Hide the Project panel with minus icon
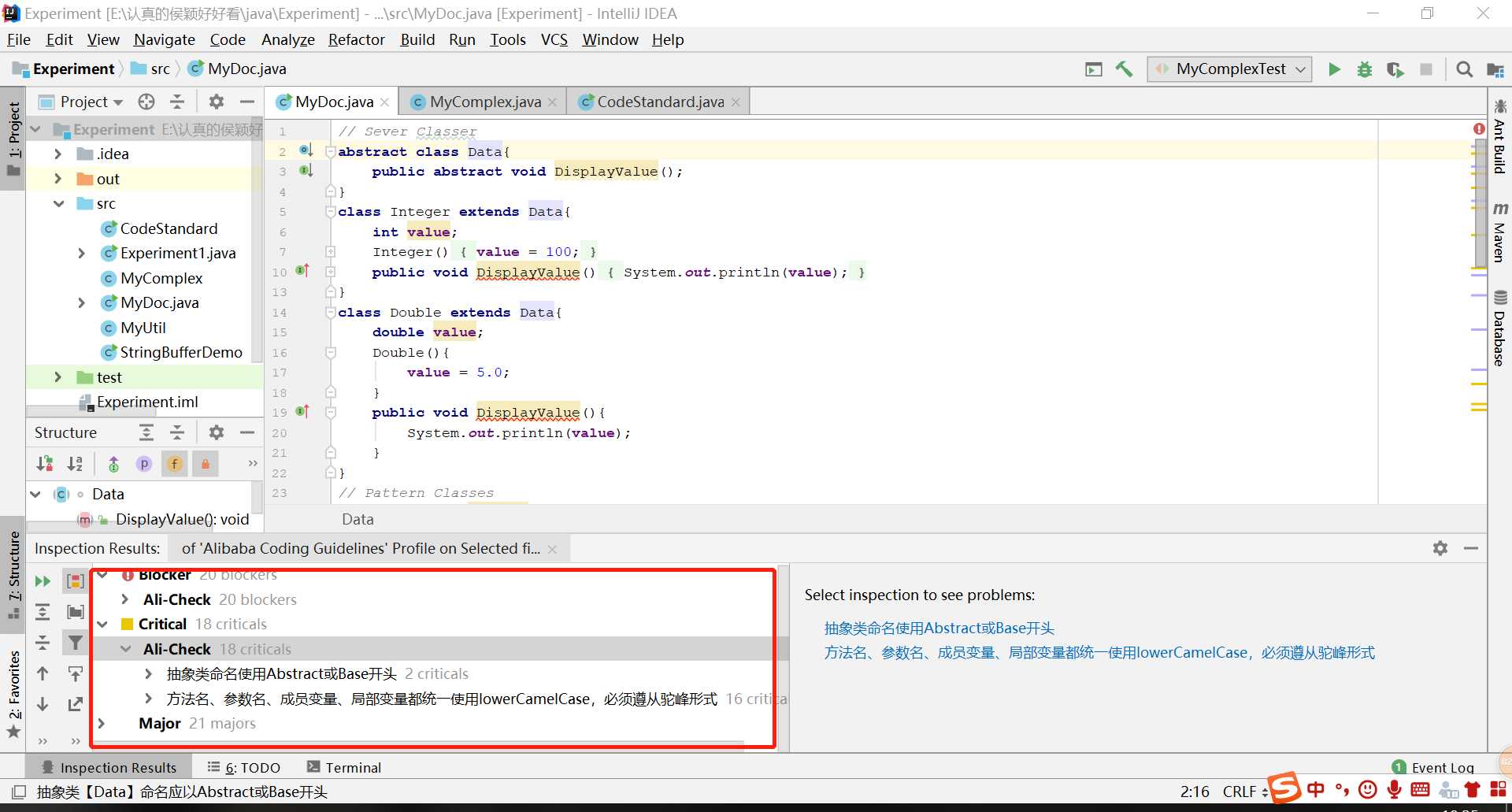This screenshot has width=1512, height=812. tap(246, 102)
